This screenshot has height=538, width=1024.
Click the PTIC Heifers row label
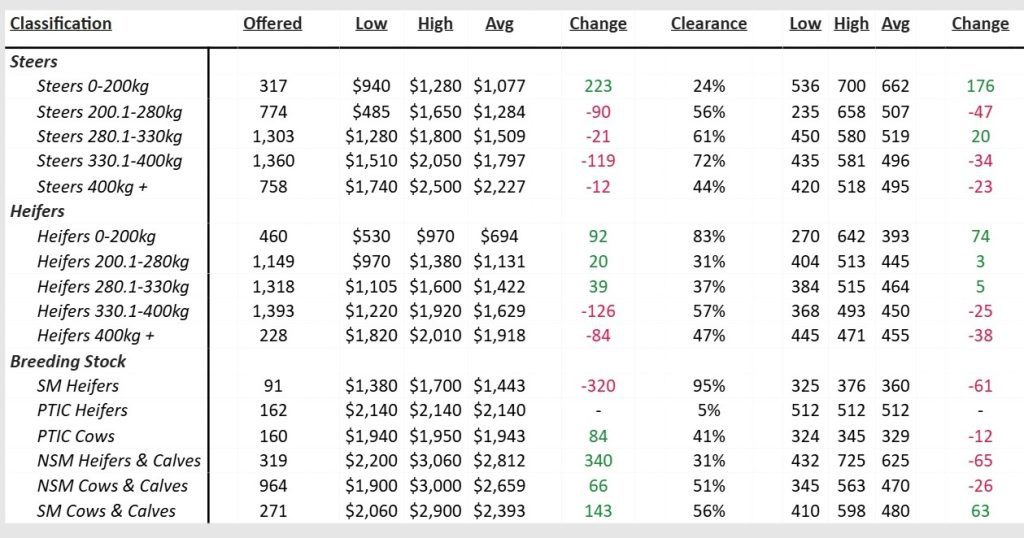[82, 411]
